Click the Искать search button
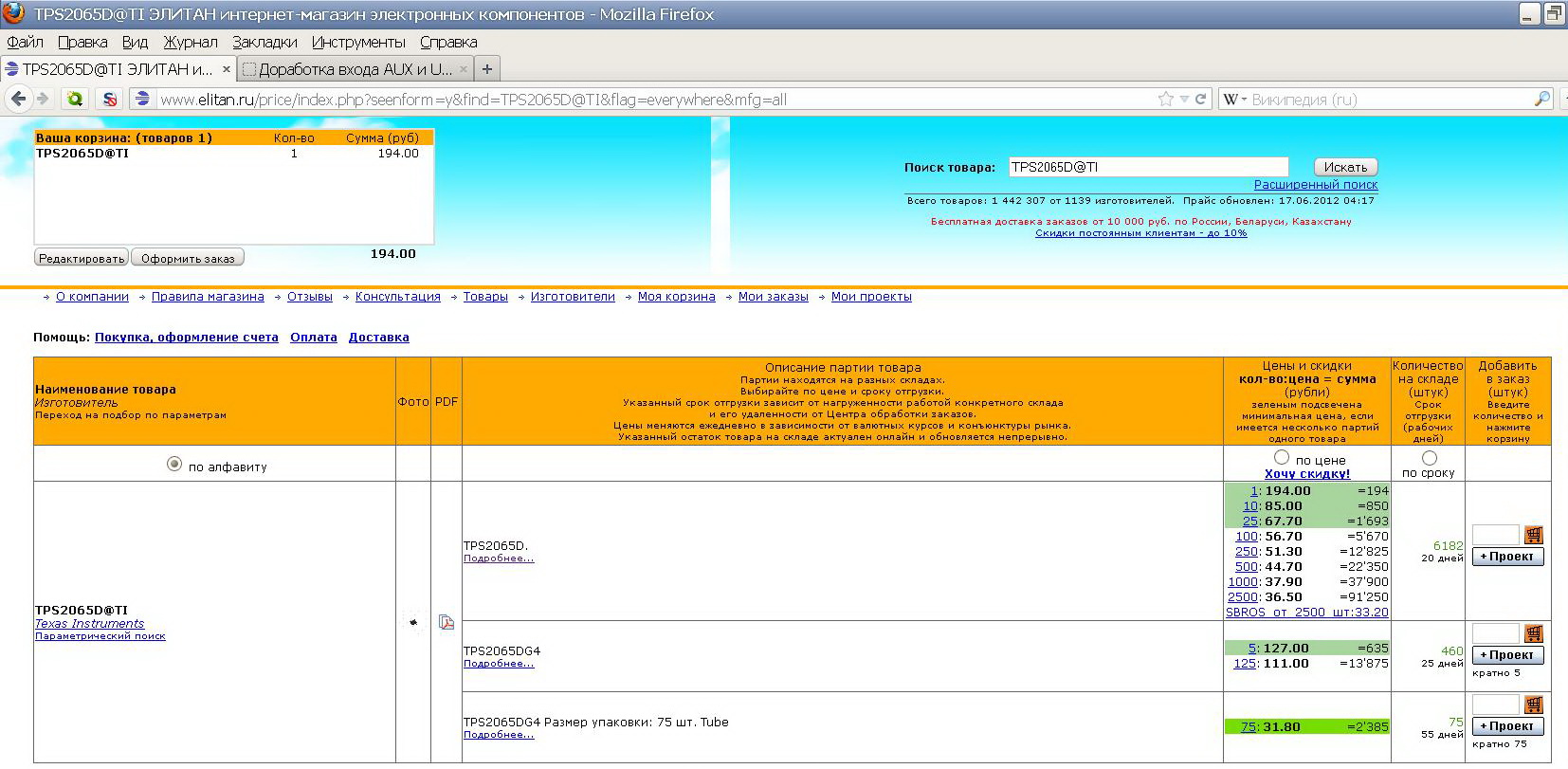Viewport: 1568px width, 769px height. [x=1344, y=167]
